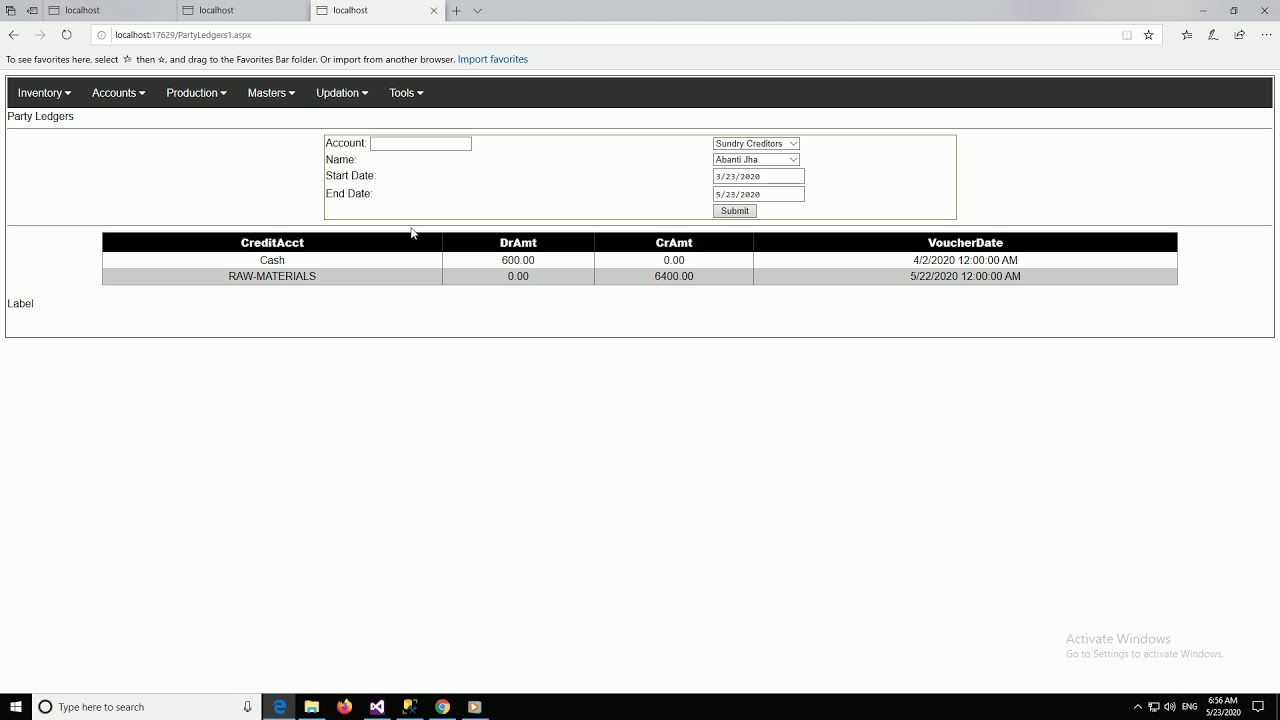Show hidden system tray icons
The image size is (1280, 720).
tap(1137, 707)
